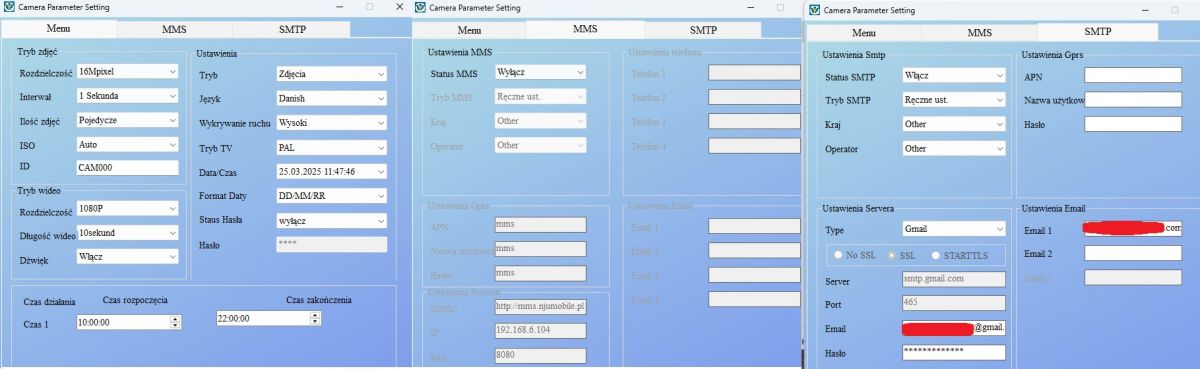Click Czas rozpoczęcia time field showing 10:00:00
The width and height of the screenshot is (1200, 369).
(x=129, y=322)
